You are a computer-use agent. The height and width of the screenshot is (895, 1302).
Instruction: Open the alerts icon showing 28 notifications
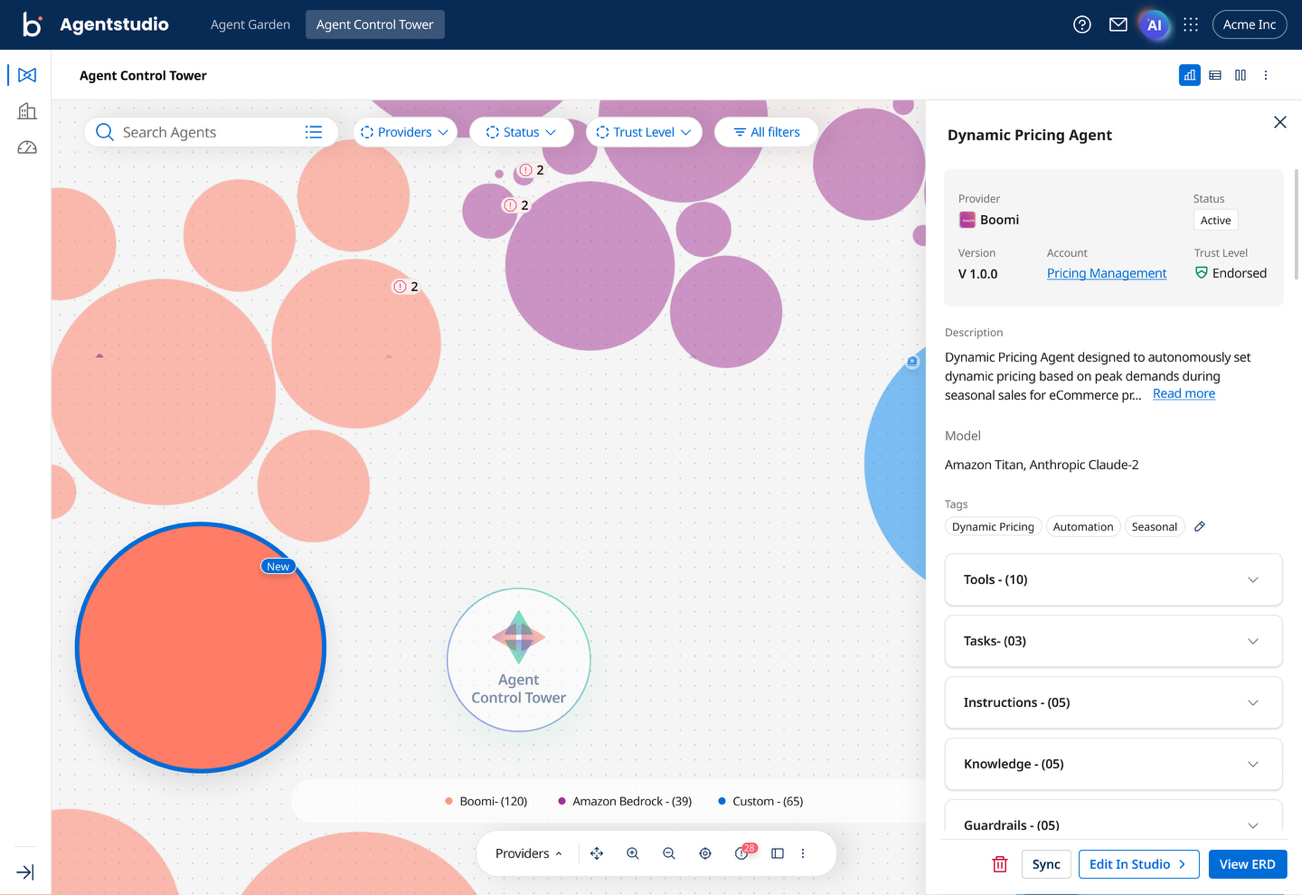click(x=741, y=853)
